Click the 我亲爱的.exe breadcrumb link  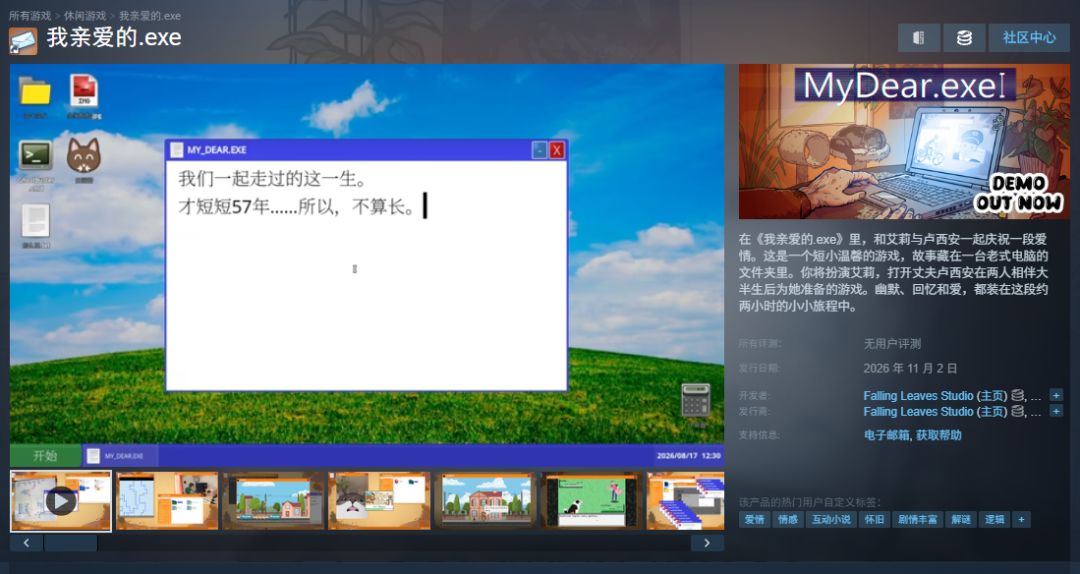pos(149,15)
